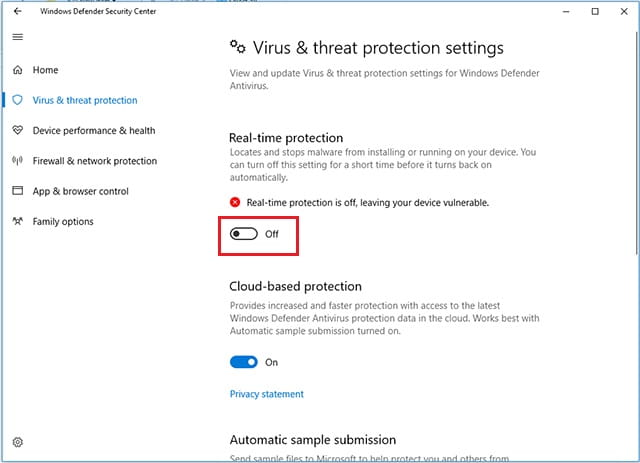Open the Privacy statement link
The width and height of the screenshot is (640, 463).
point(267,394)
